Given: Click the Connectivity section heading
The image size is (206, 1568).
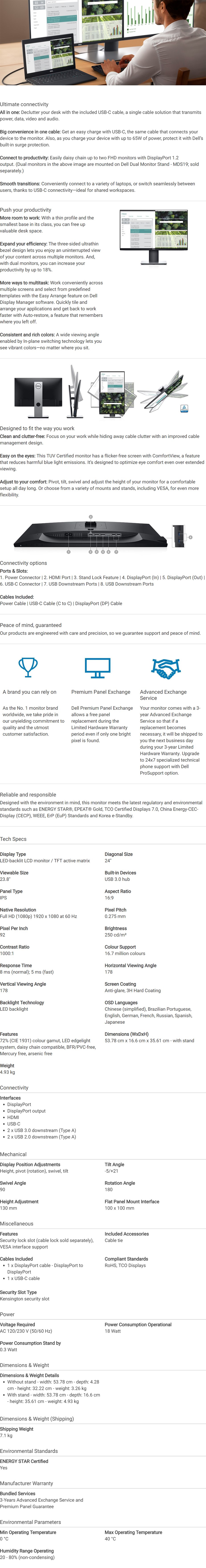Looking at the screenshot, I should pos(14,1088).
